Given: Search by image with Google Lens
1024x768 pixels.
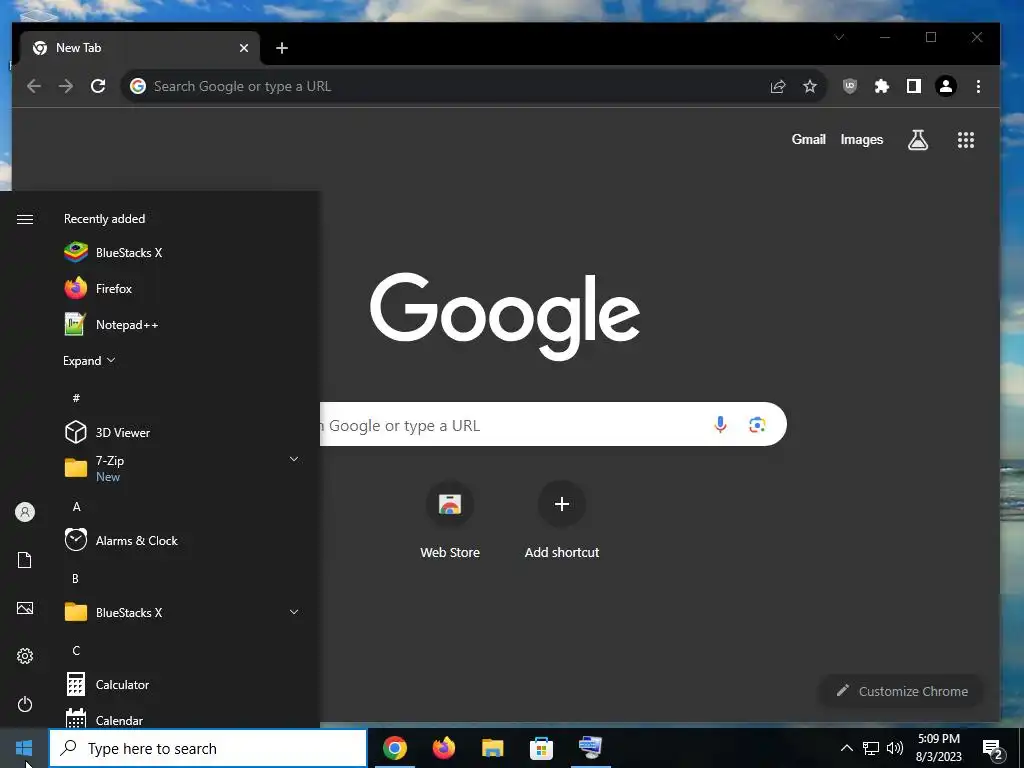Looking at the screenshot, I should [x=757, y=424].
